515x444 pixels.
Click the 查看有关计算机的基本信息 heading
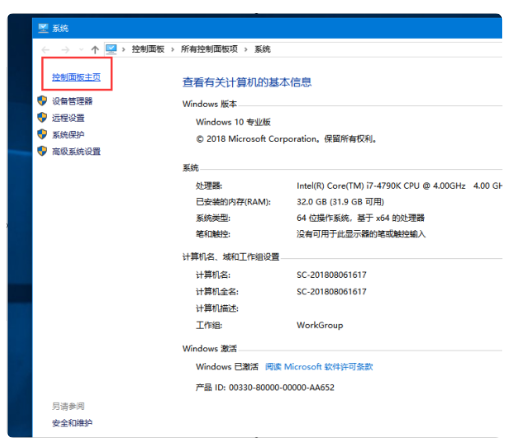click(247, 82)
